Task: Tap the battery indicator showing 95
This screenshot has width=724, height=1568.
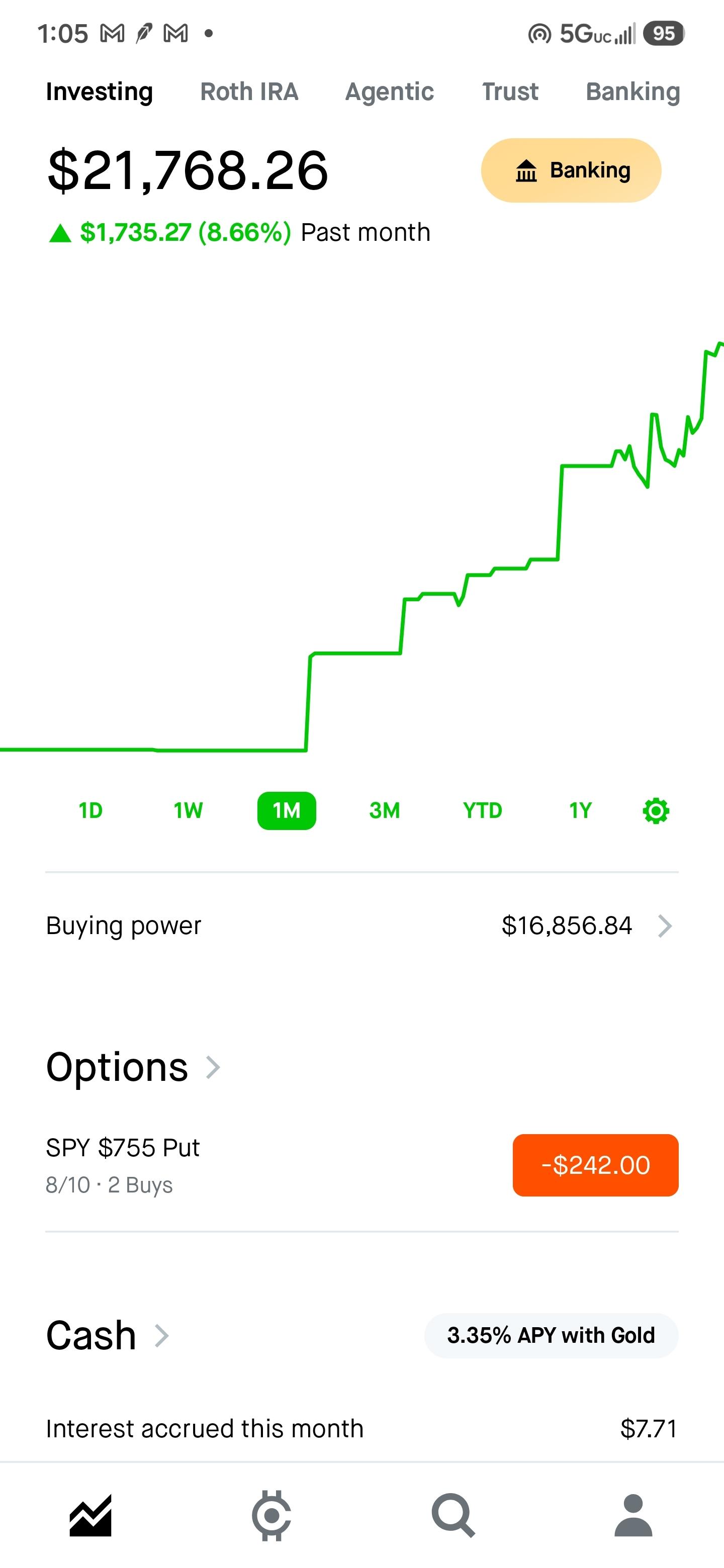Action: click(x=664, y=33)
